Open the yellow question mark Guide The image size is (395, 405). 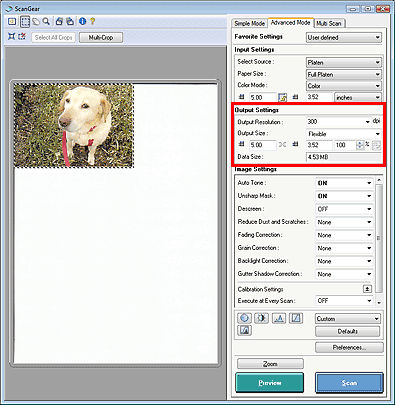[93, 22]
